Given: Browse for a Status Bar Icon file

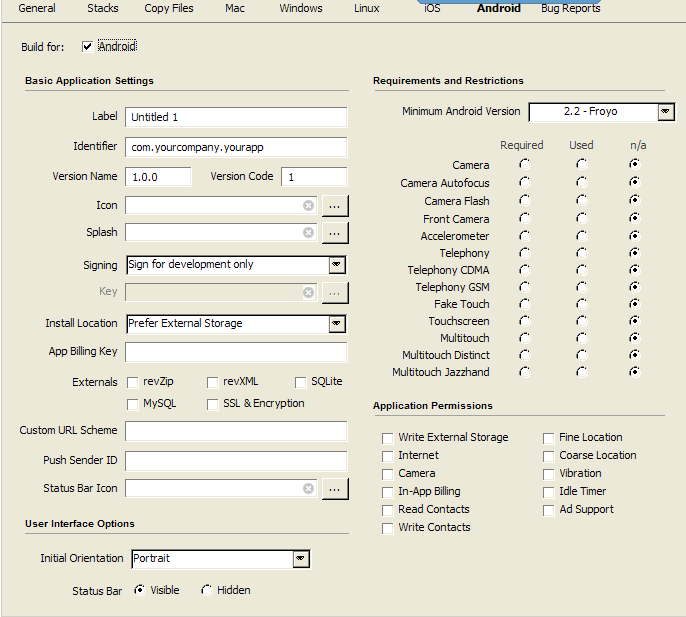Looking at the screenshot, I should (x=335, y=489).
